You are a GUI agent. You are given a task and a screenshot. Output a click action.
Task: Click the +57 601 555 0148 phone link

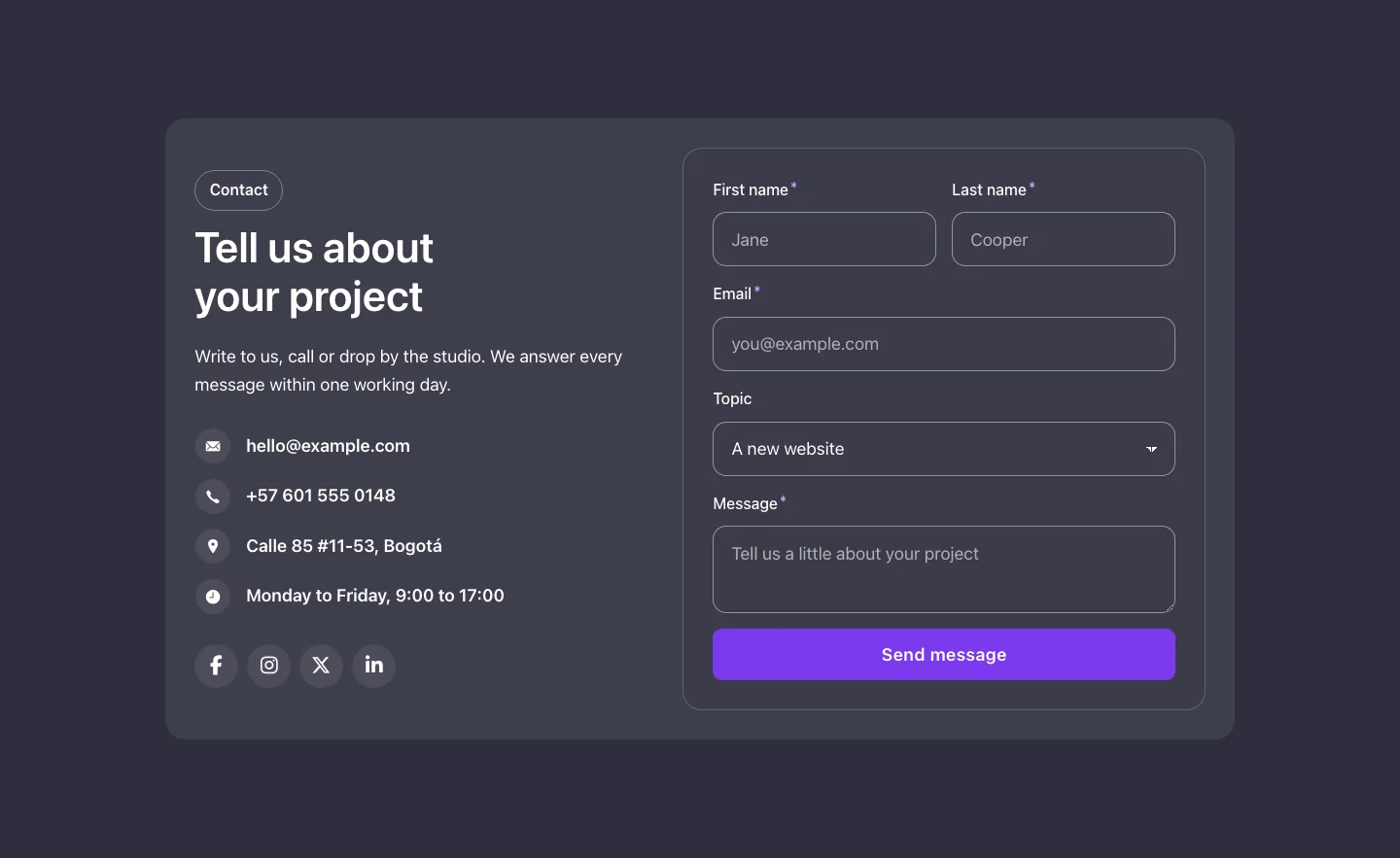[x=321, y=496]
